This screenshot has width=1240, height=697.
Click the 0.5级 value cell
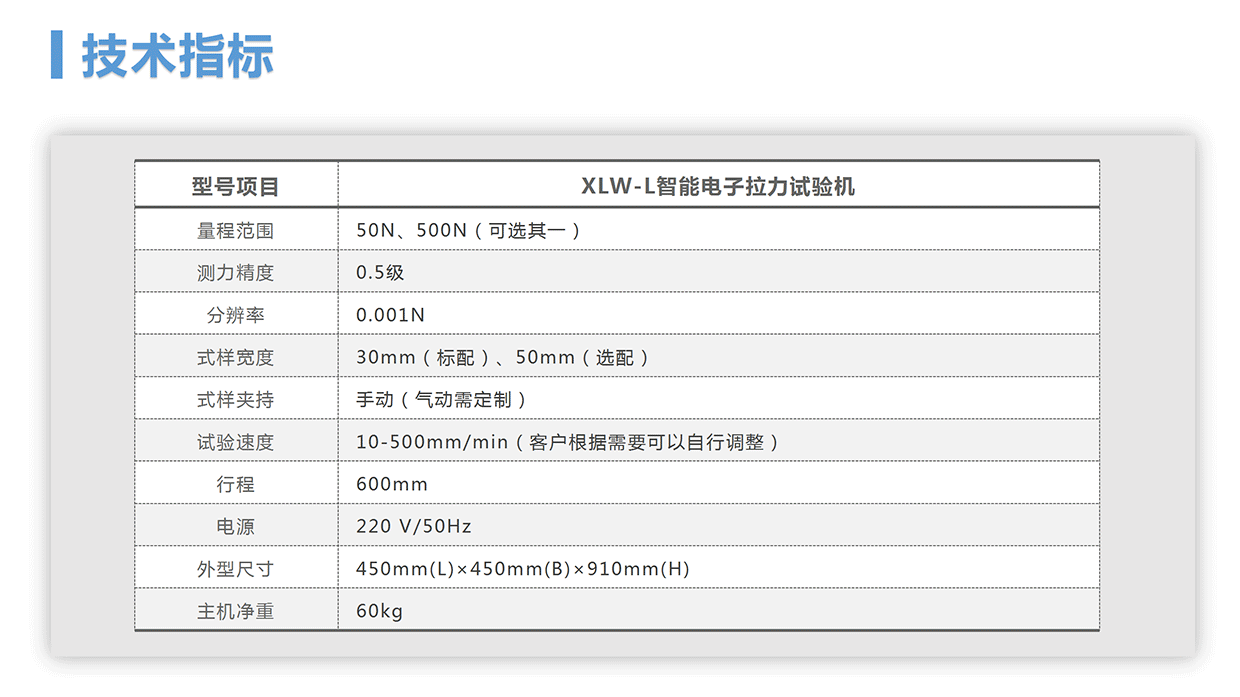click(x=380, y=272)
